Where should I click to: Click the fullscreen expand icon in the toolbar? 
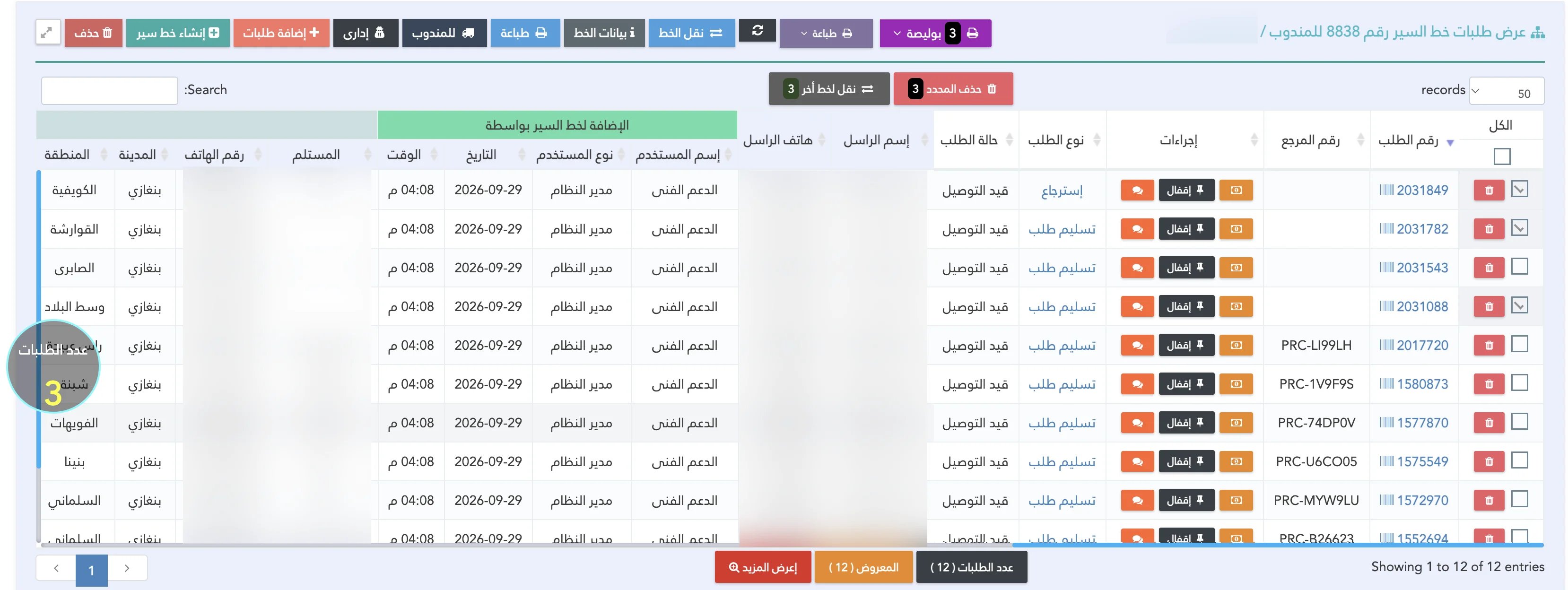47,33
